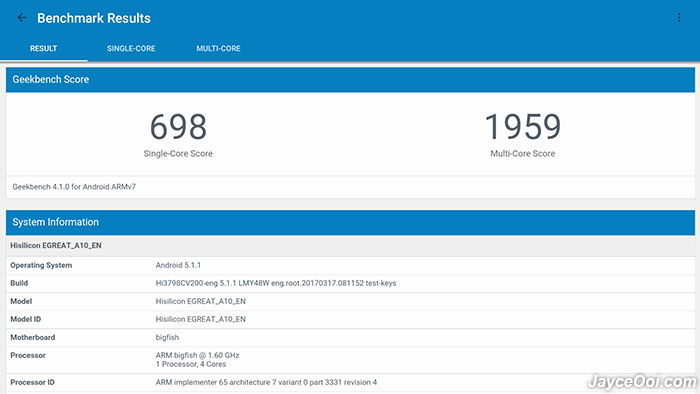Image resolution: width=700 pixels, height=394 pixels.
Task: Click the Model ID label
Action: (25, 319)
